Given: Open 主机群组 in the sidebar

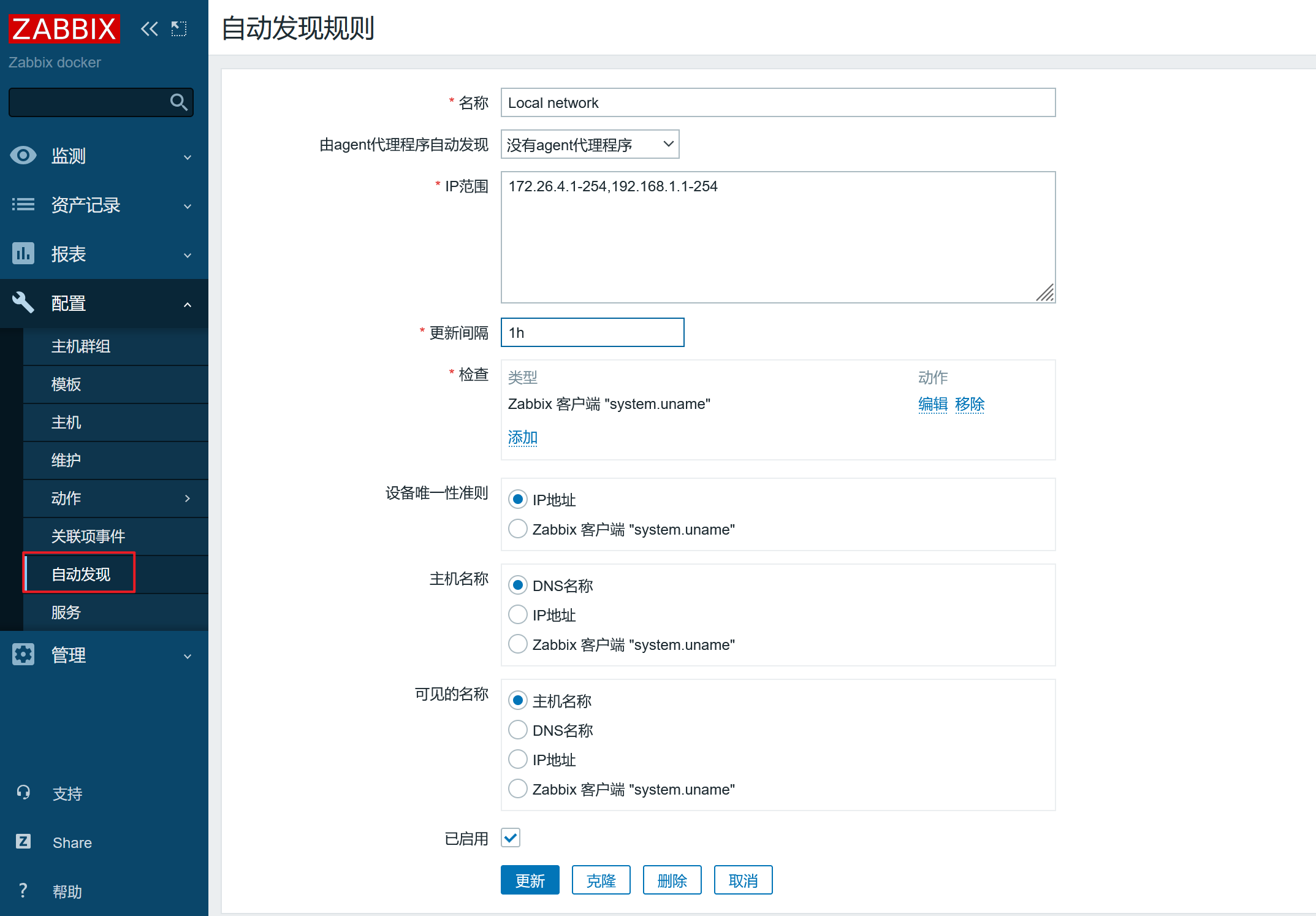Looking at the screenshot, I should [x=81, y=346].
